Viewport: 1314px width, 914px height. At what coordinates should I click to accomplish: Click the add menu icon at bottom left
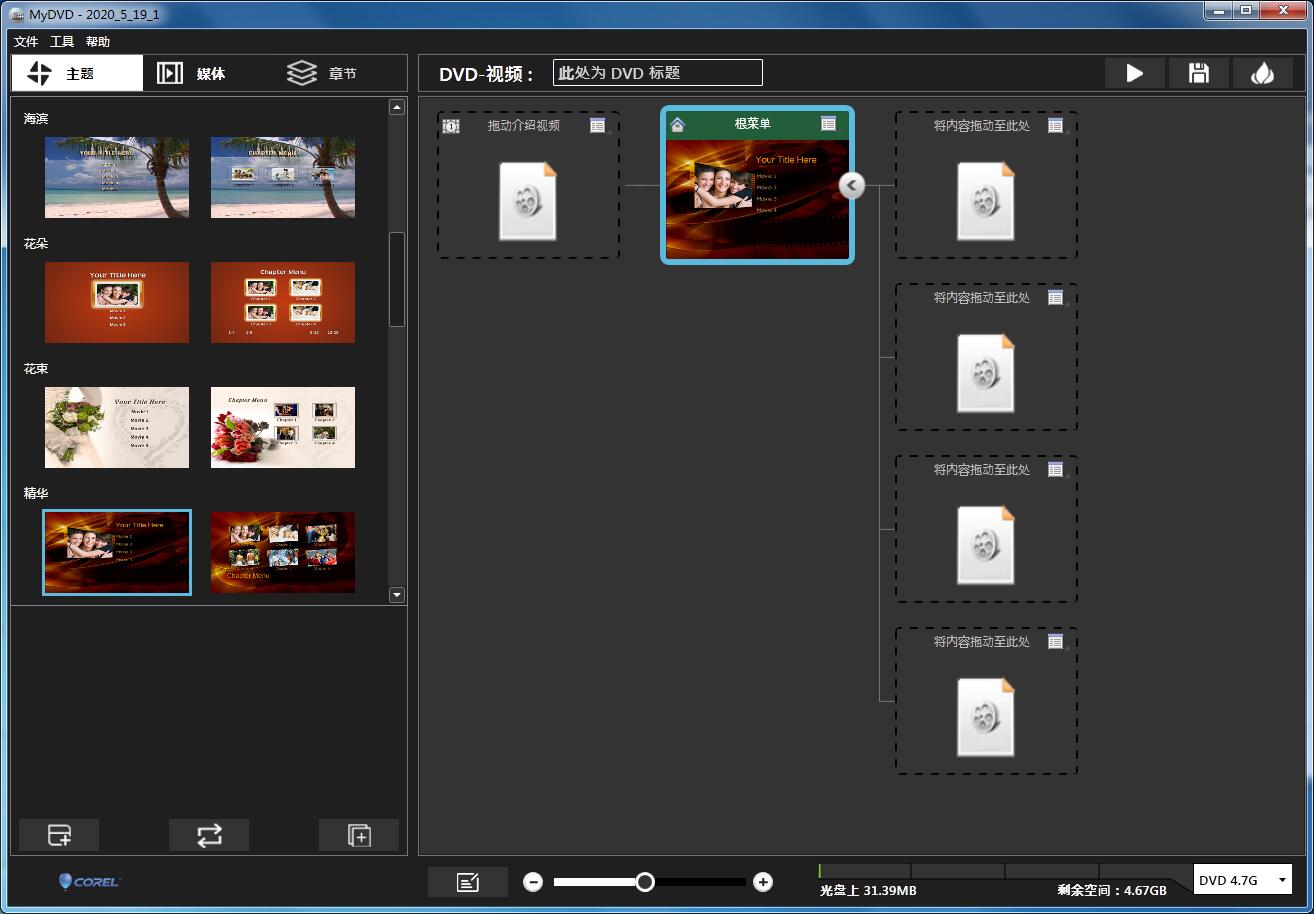59,835
